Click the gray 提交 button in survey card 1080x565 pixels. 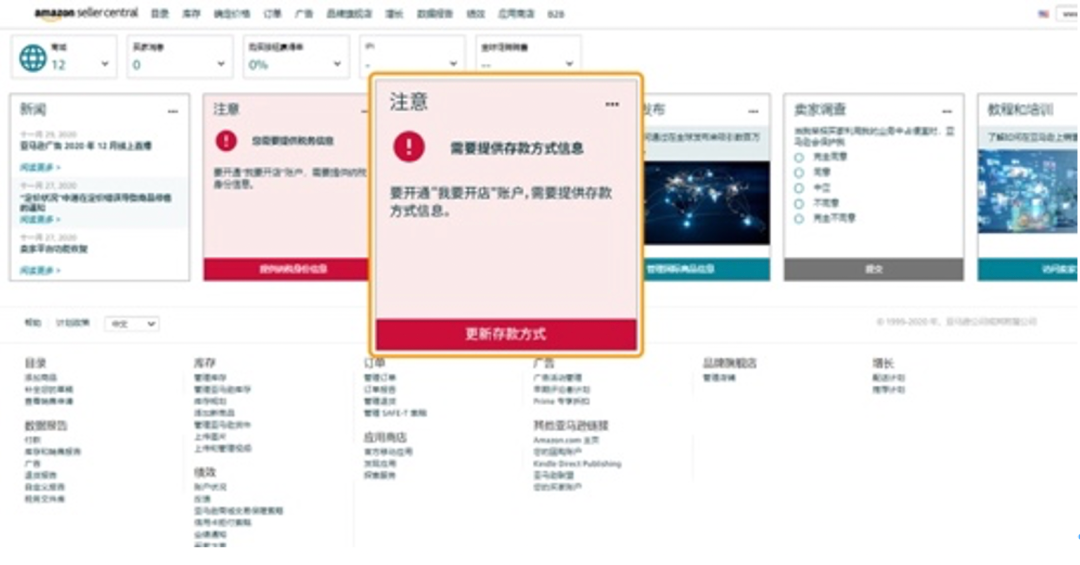pos(873,269)
